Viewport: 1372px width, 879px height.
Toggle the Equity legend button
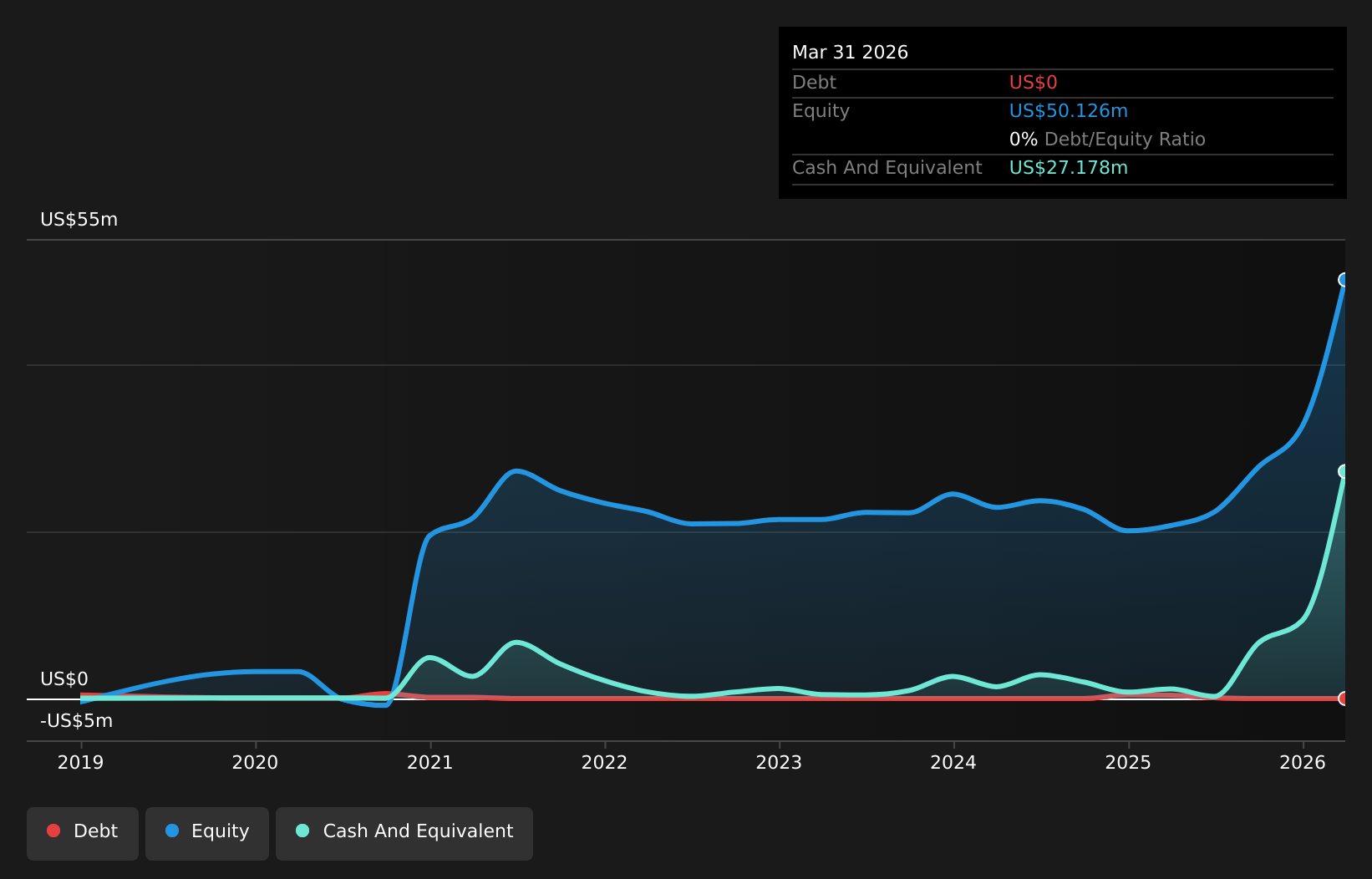[x=207, y=833]
